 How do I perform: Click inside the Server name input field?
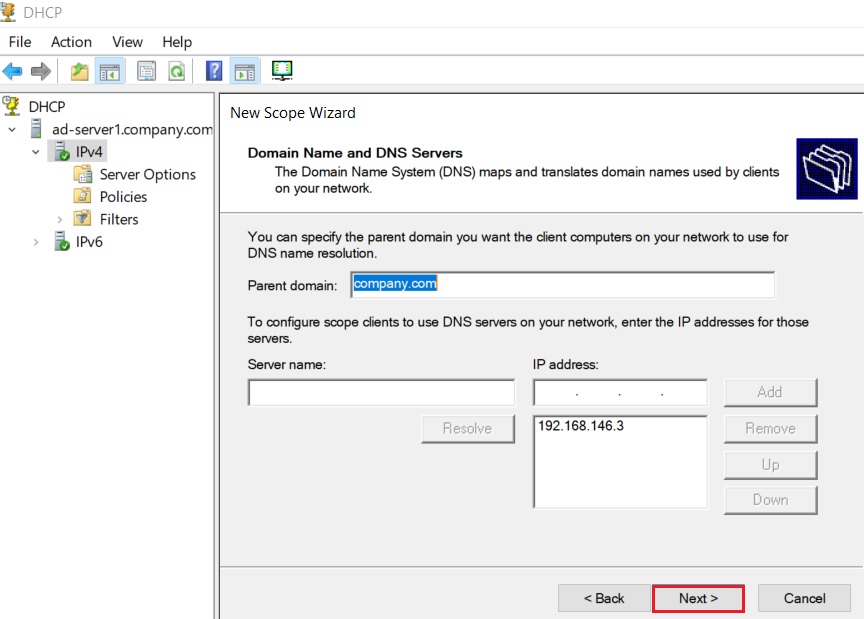380,392
